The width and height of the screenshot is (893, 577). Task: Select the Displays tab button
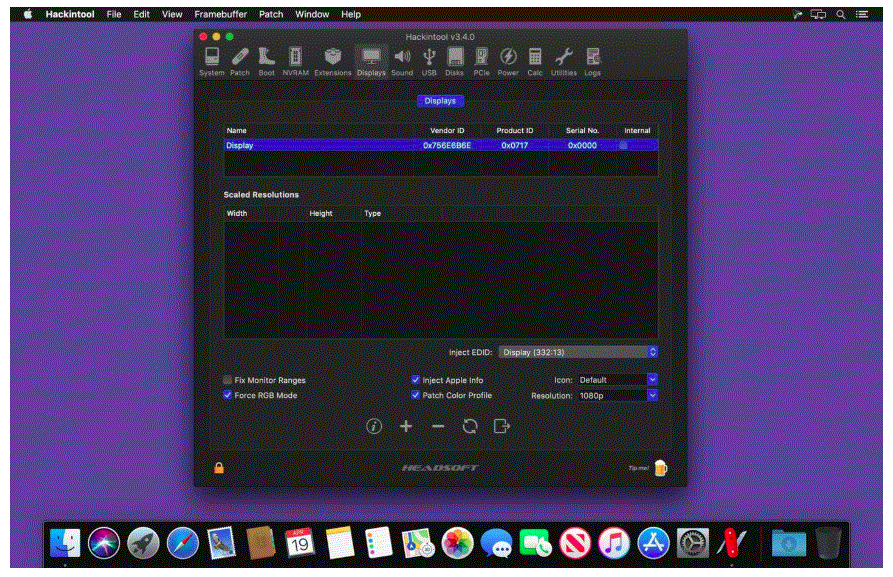pyautogui.click(x=440, y=101)
